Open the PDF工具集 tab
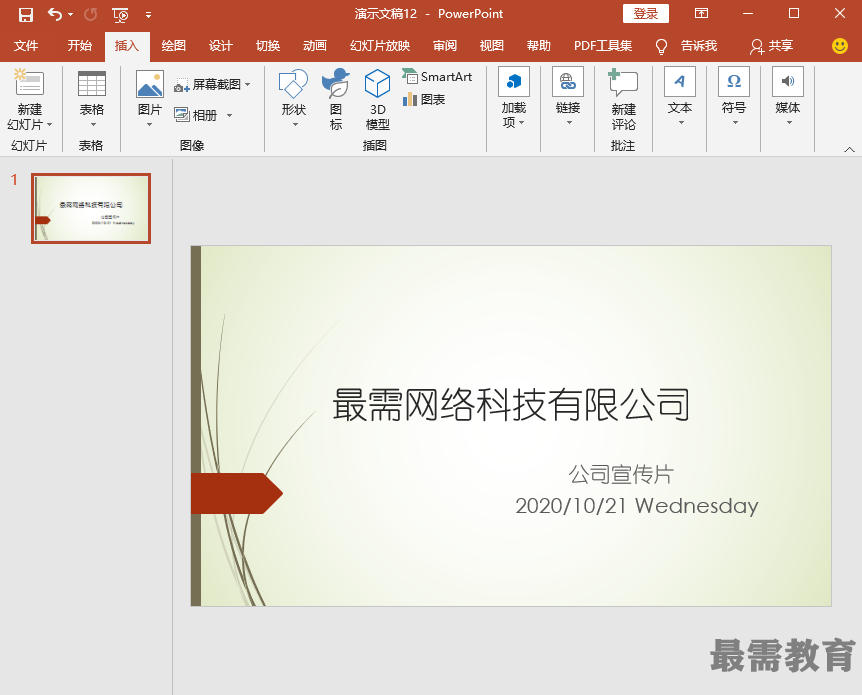The width and height of the screenshot is (862, 695). point(603,46)
